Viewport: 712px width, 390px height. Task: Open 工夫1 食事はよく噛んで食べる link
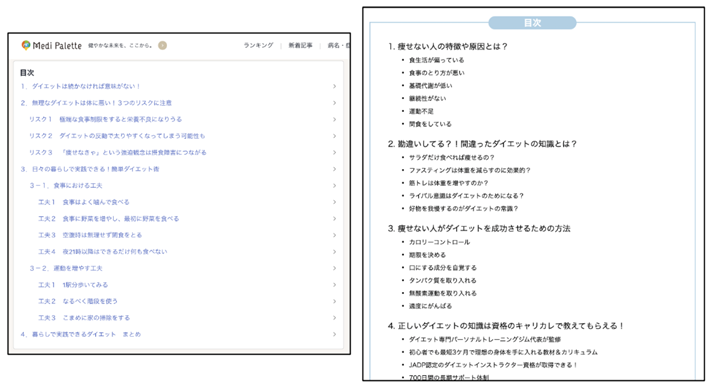click(84, 202)
